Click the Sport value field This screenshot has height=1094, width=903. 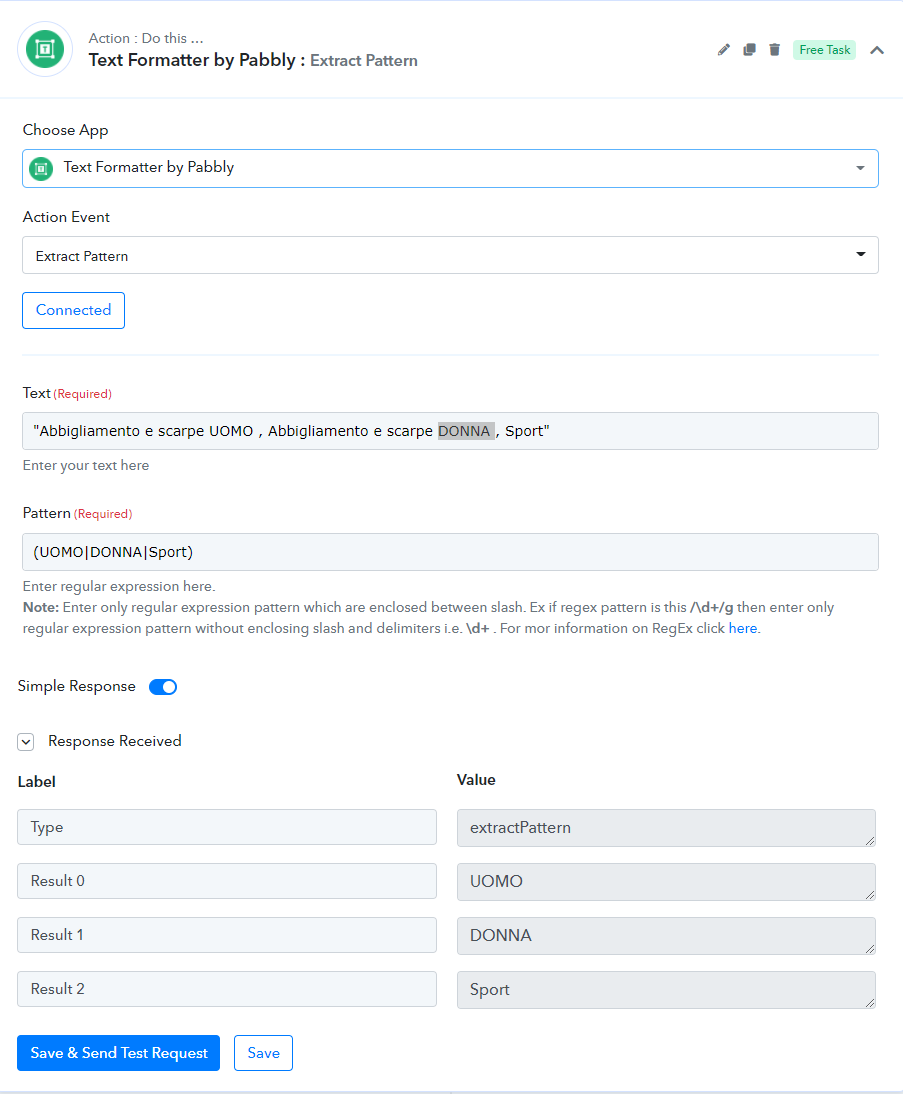[666, 990]
